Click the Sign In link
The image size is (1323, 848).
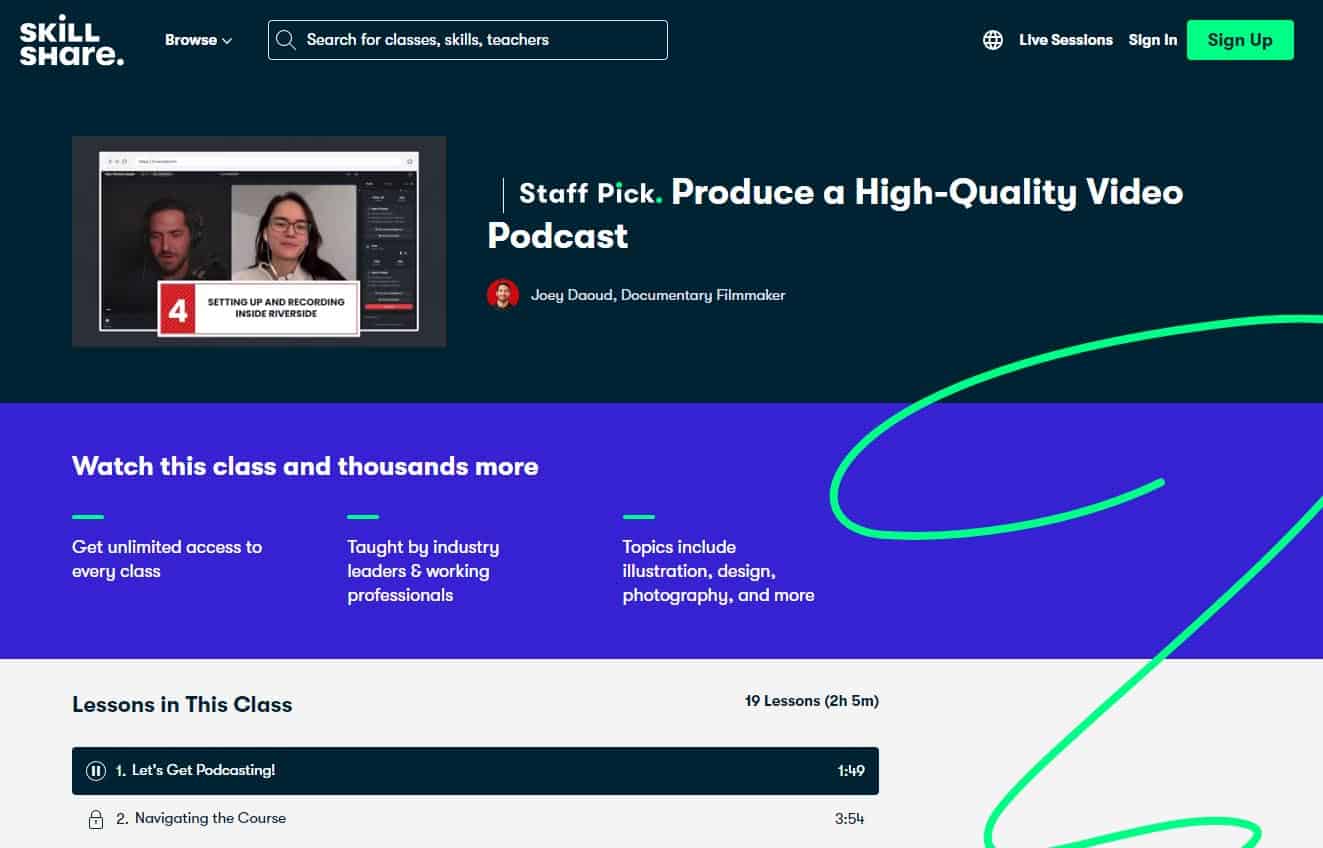(1152, 40)
